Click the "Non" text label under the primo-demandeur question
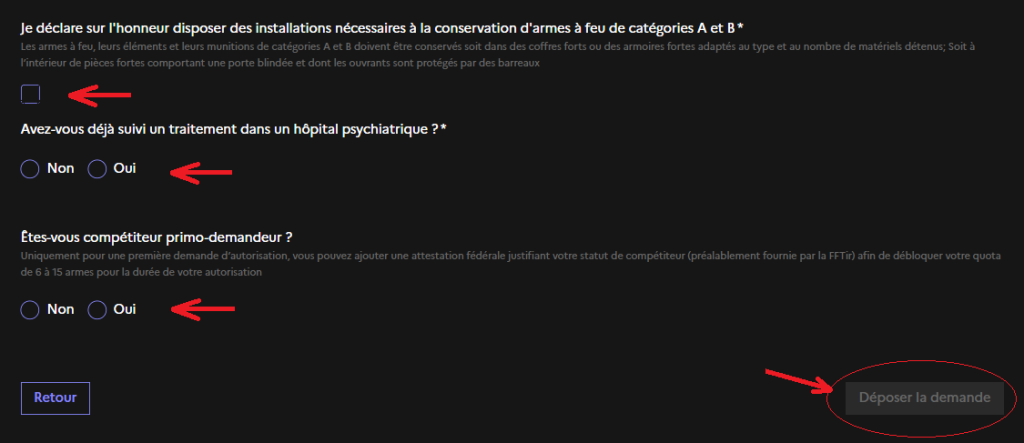 (x=61, y=310)
